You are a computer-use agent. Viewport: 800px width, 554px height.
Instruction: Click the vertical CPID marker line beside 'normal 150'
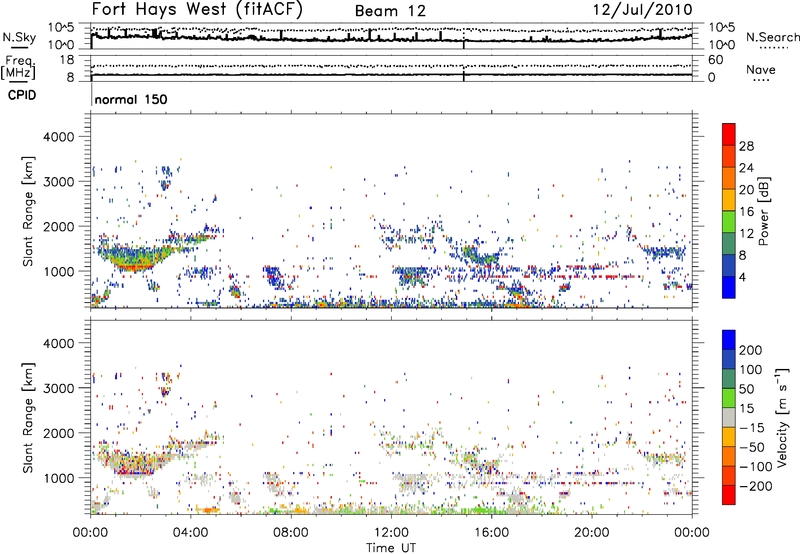[91, 95]
